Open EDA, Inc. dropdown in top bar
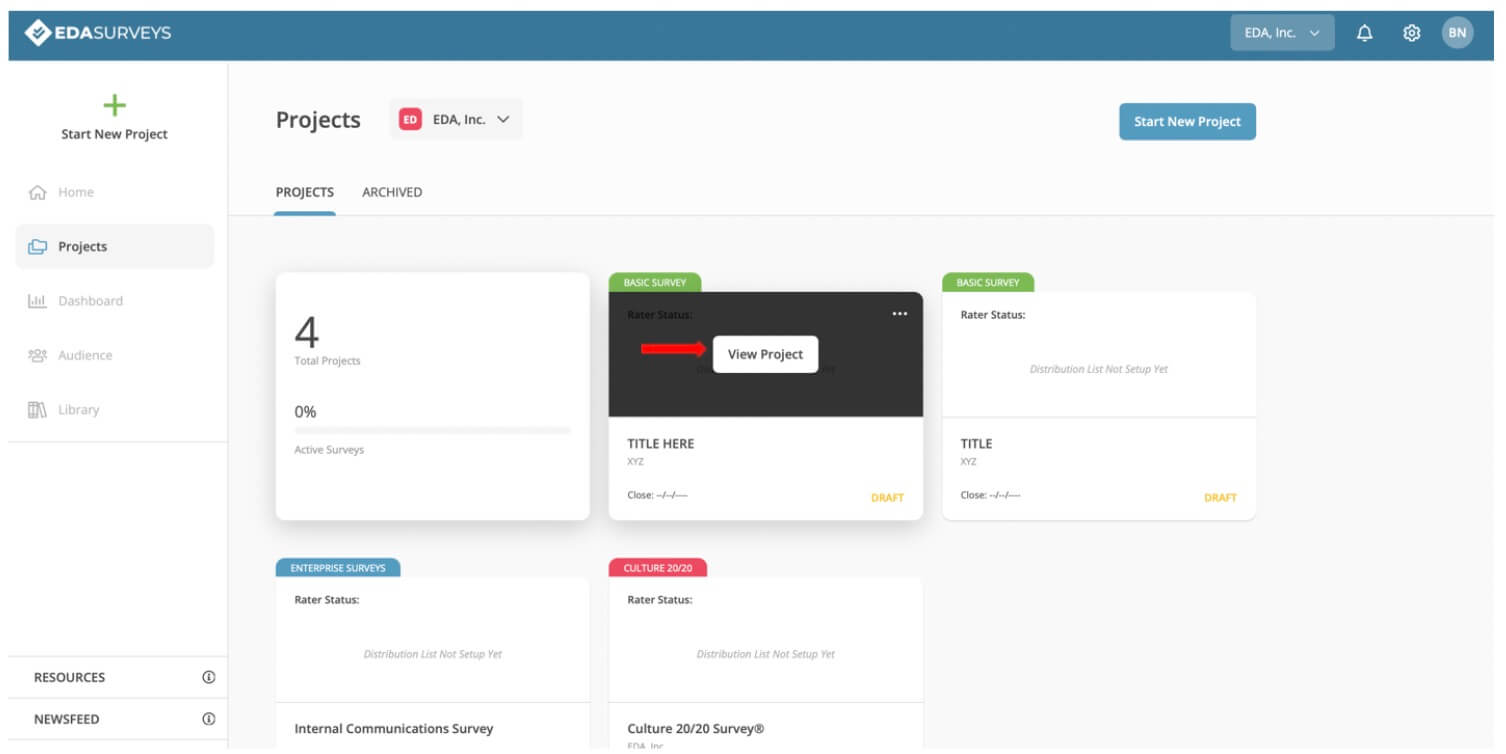Viewport: 1506px width, 754px height. [x=1282, y=33]
